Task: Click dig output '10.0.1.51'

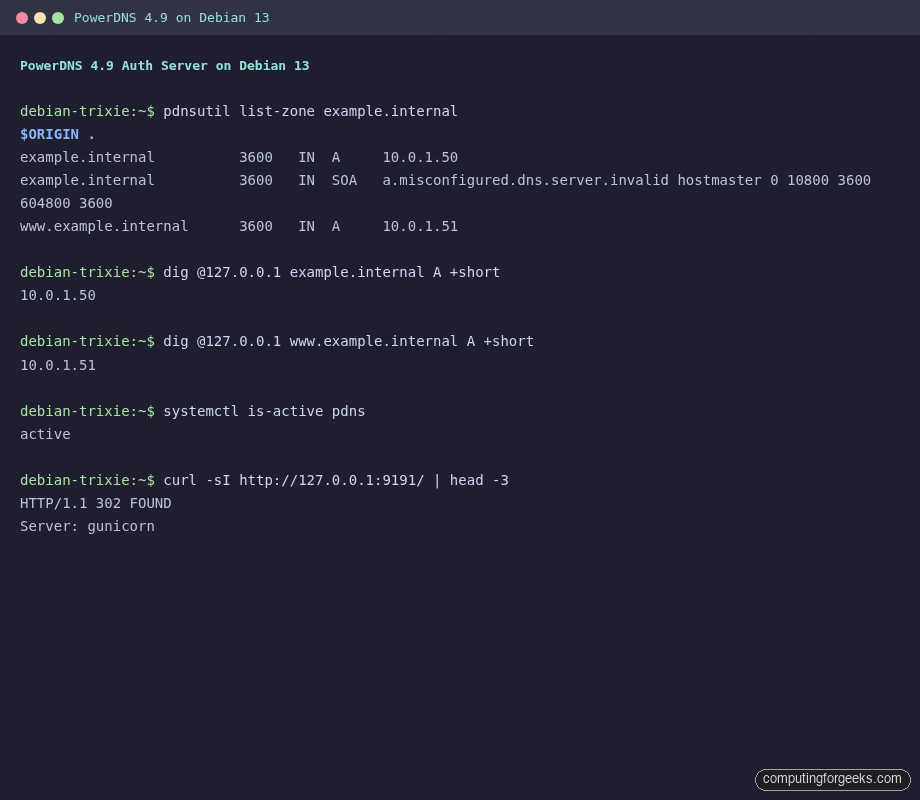Action: 58,365
